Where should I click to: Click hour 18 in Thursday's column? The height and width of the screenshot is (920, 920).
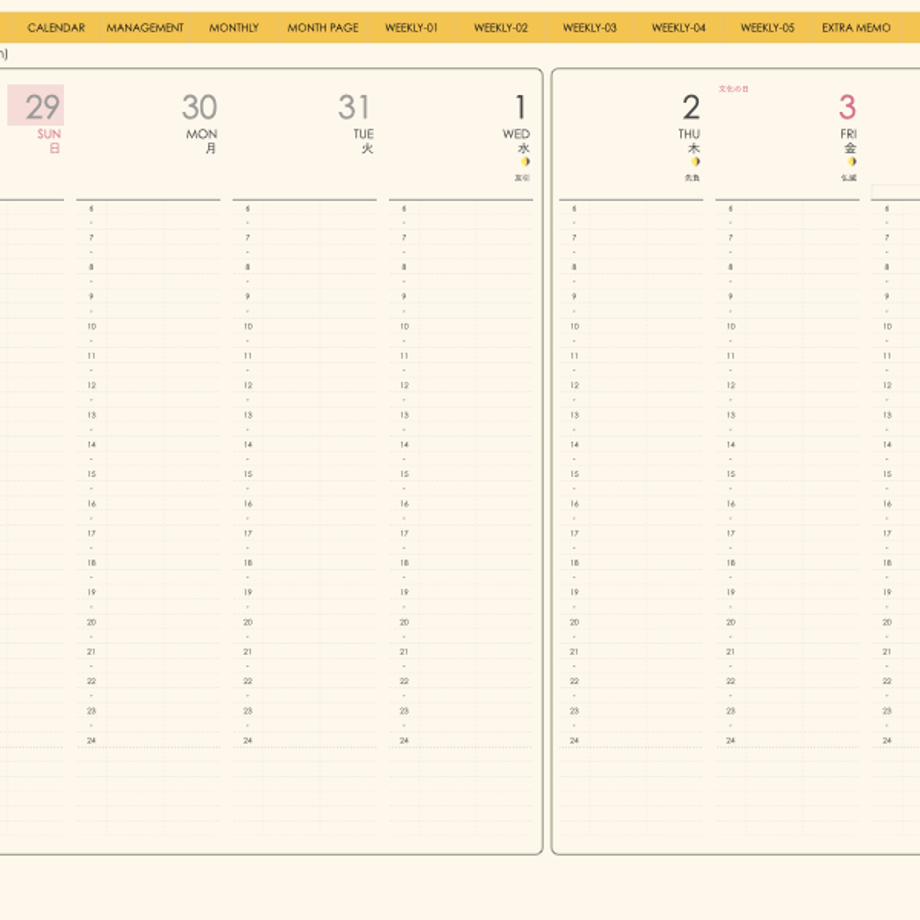tap(574, 563)
